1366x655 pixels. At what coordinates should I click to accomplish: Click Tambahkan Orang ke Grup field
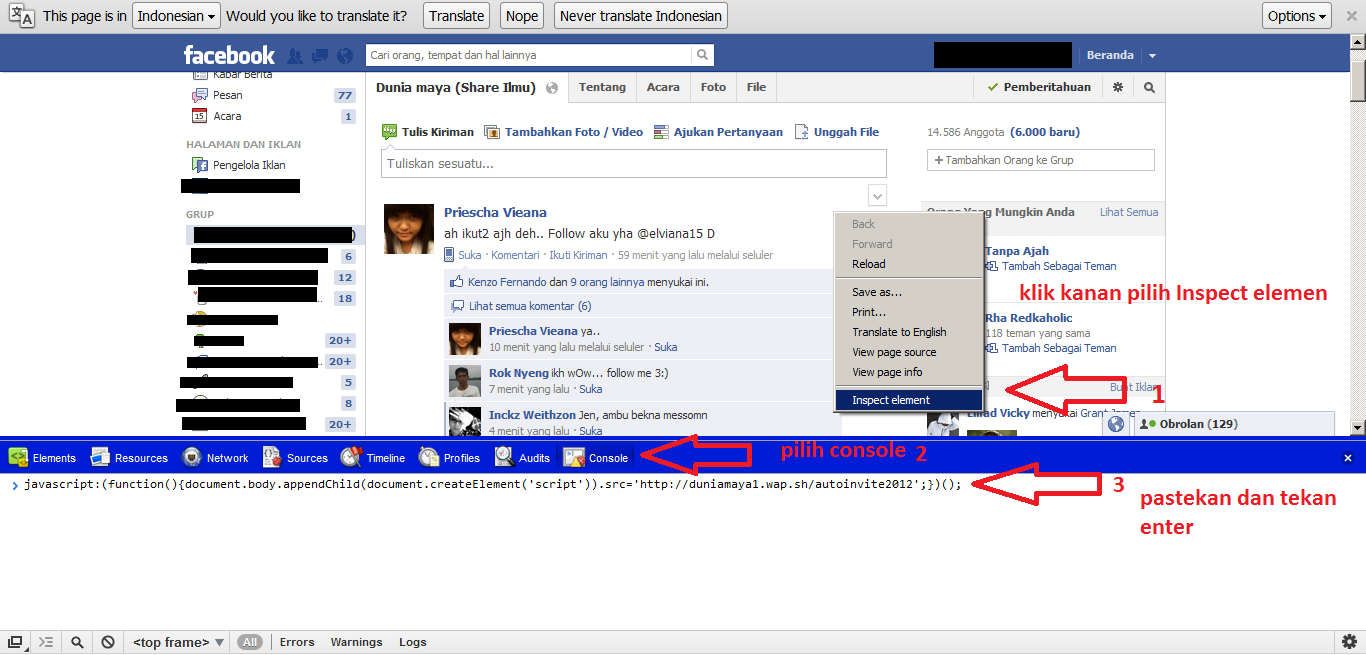point(1041,160)
